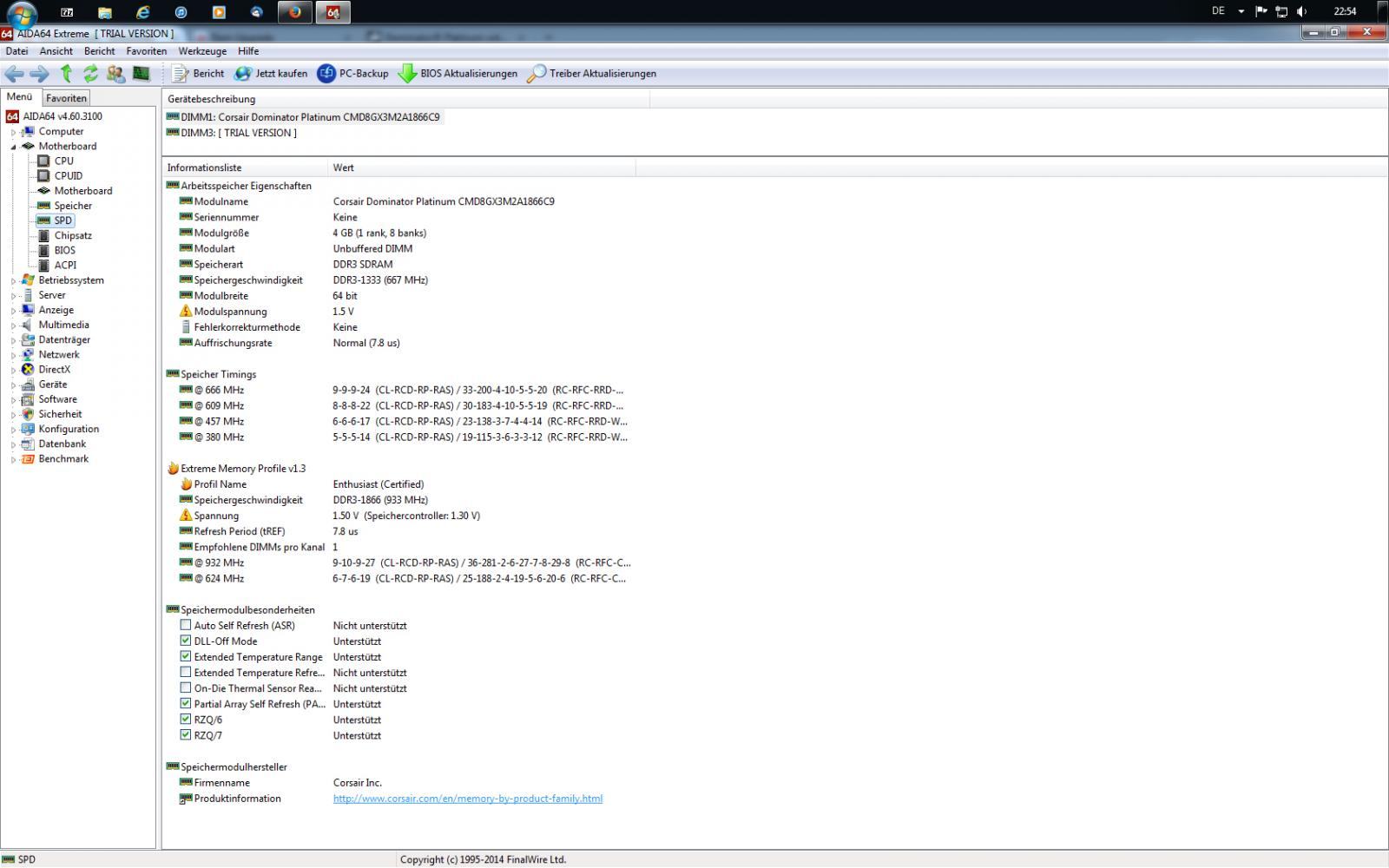Image resolution: width=1389 pixels, height=868 pixels.
Task: Toggle Partial Array Self Refresh checkbox
Action: pos(185,703)
